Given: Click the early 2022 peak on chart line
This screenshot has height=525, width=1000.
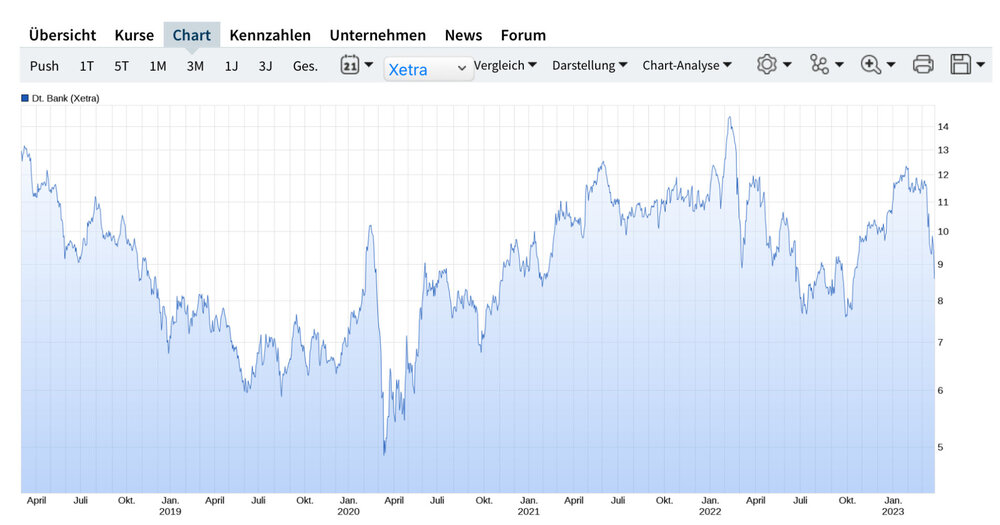Looking at the screenshot, I should [729, 118].
